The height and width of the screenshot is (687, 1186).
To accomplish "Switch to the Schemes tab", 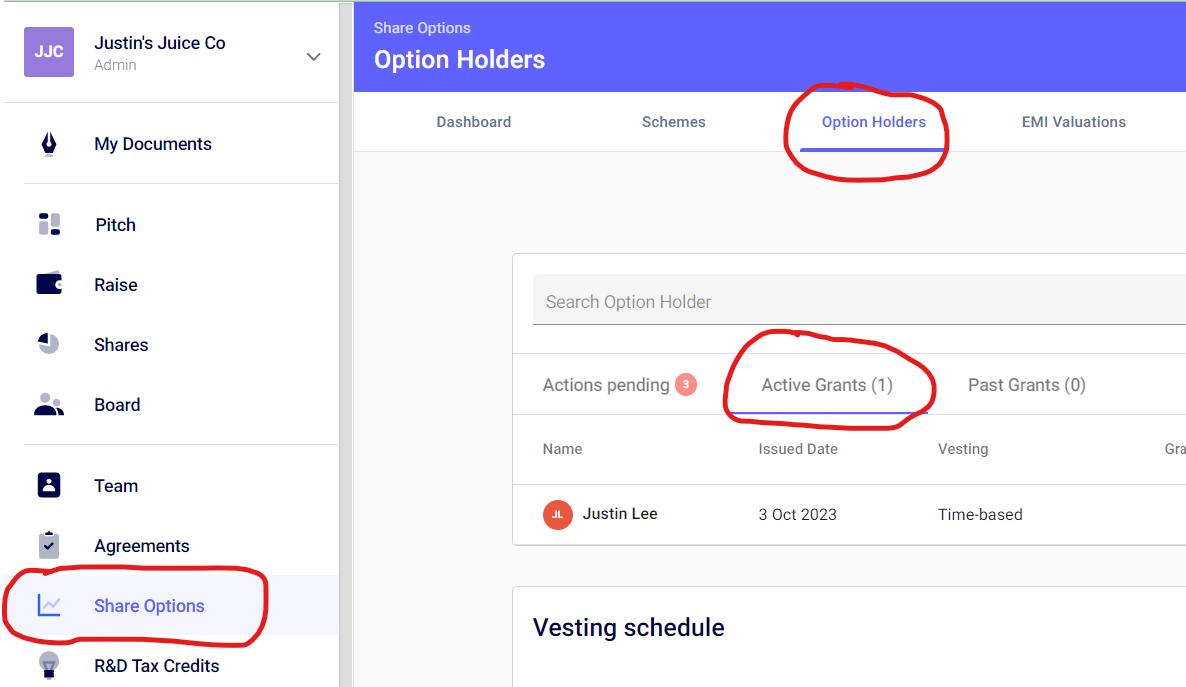I will point(674,122).
